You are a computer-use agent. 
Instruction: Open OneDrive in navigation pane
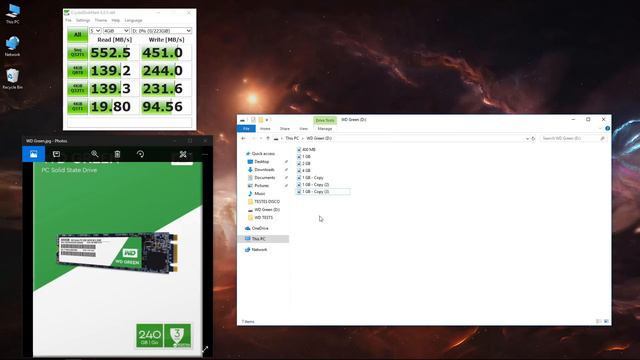257,228
